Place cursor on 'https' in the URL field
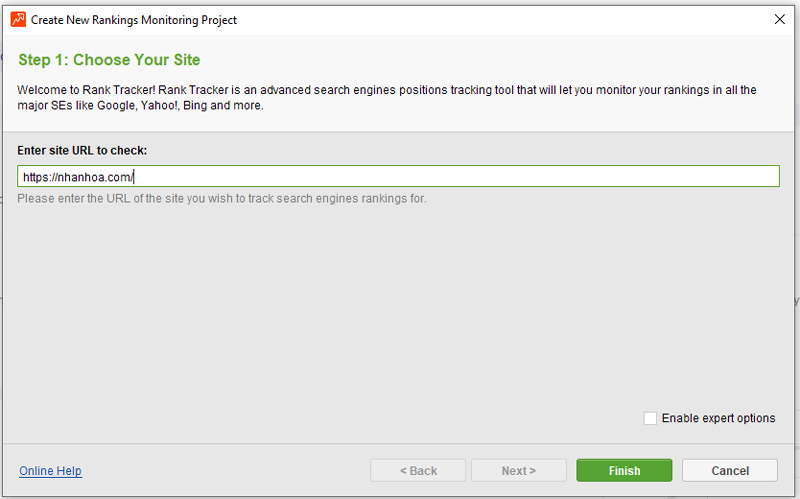800x499 pixels. [x=36, y=177]
